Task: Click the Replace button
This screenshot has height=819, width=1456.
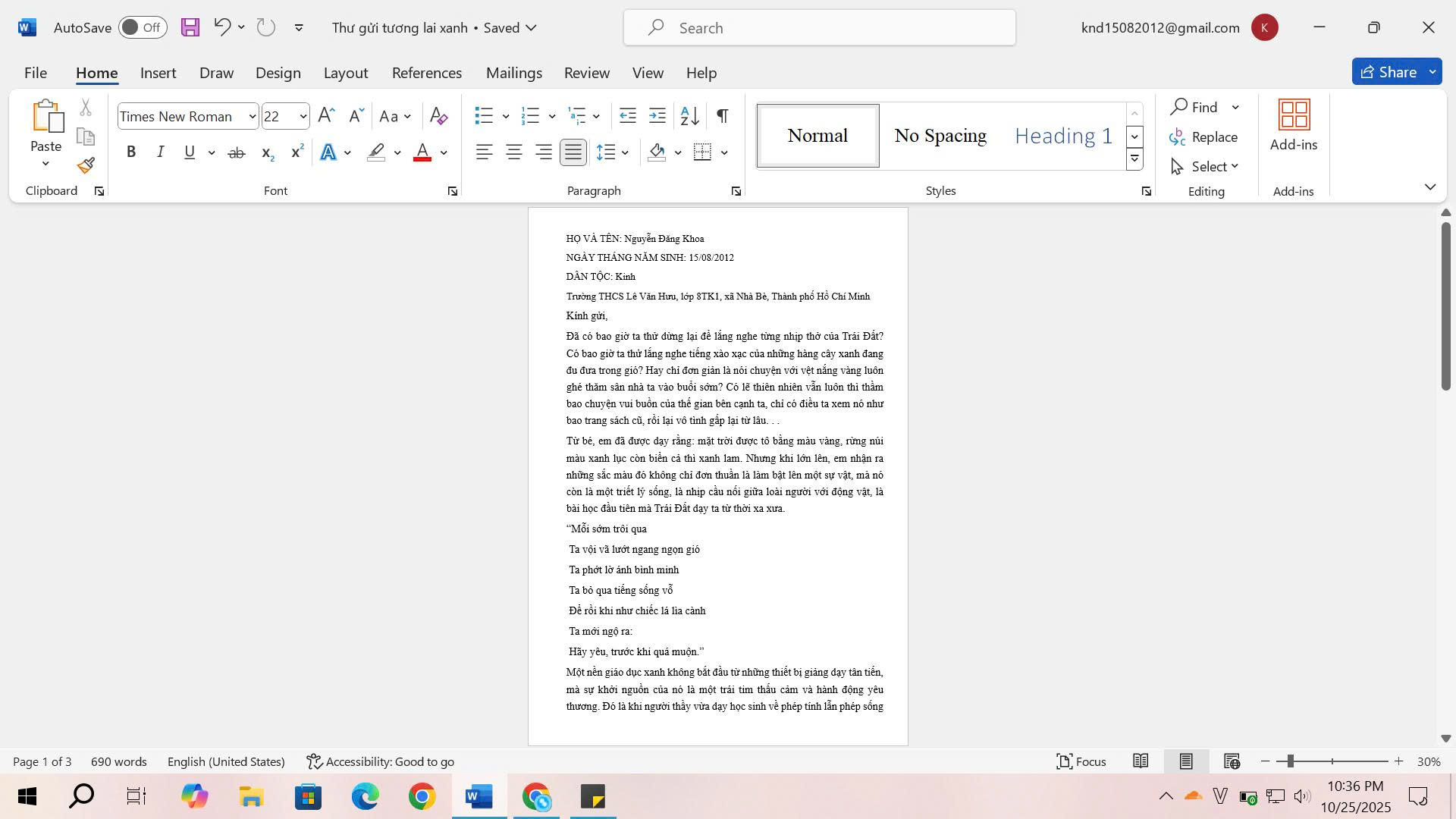Action: pyautogui.click(x=1203, y=137)
